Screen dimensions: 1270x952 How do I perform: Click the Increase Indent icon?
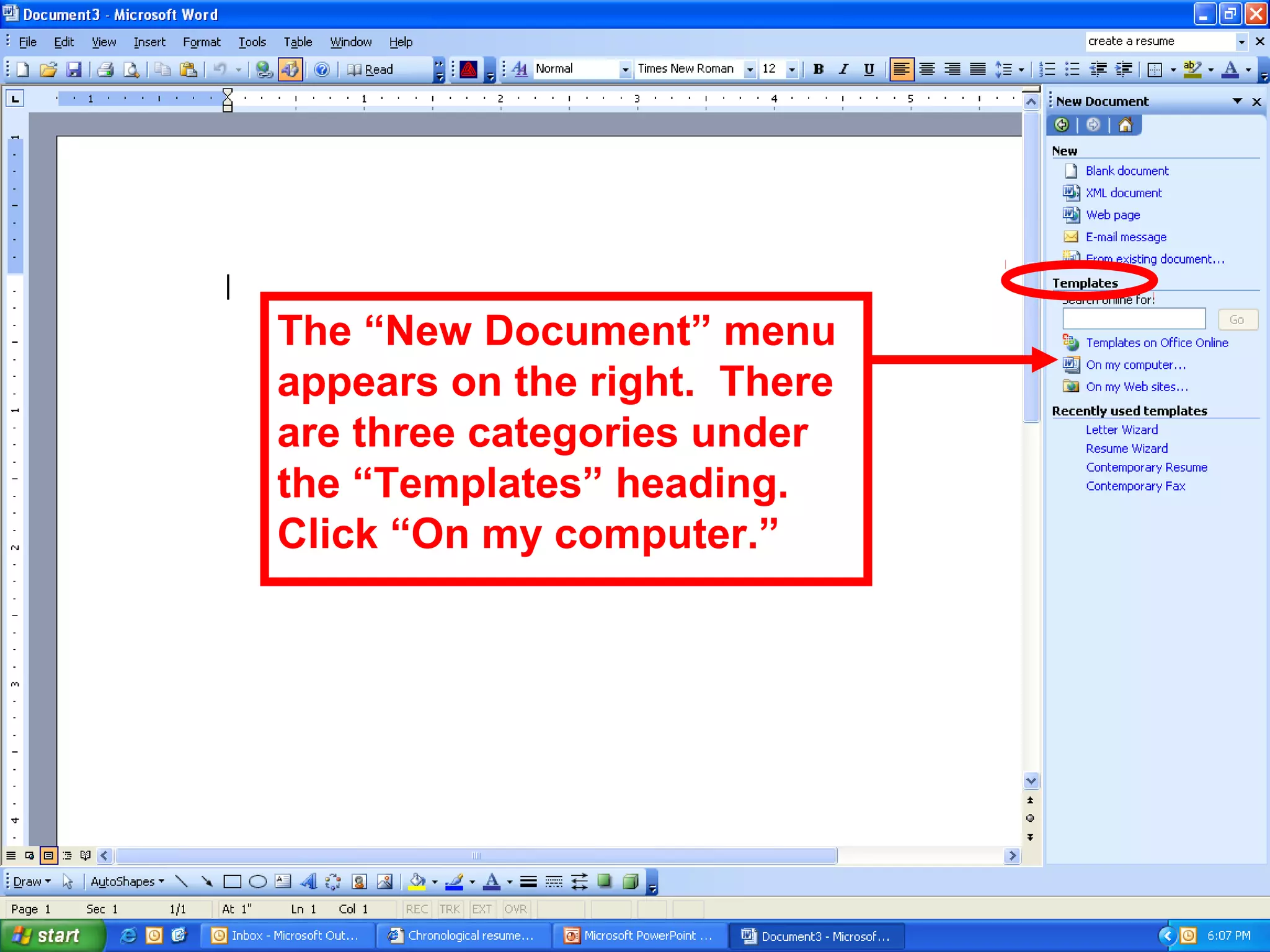click(x=1124, y=69)
